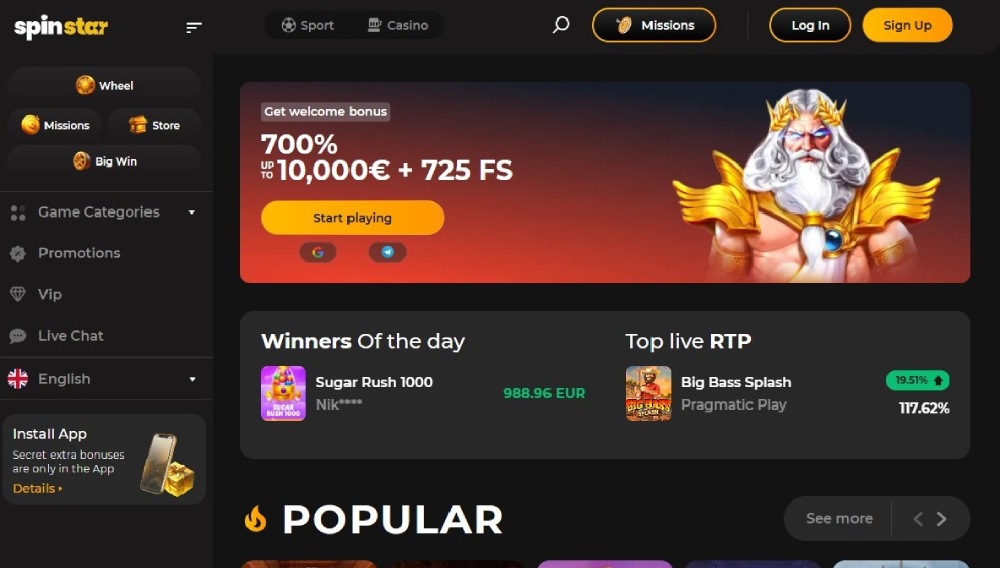Click the Start playing button

[x=352, y=217]
